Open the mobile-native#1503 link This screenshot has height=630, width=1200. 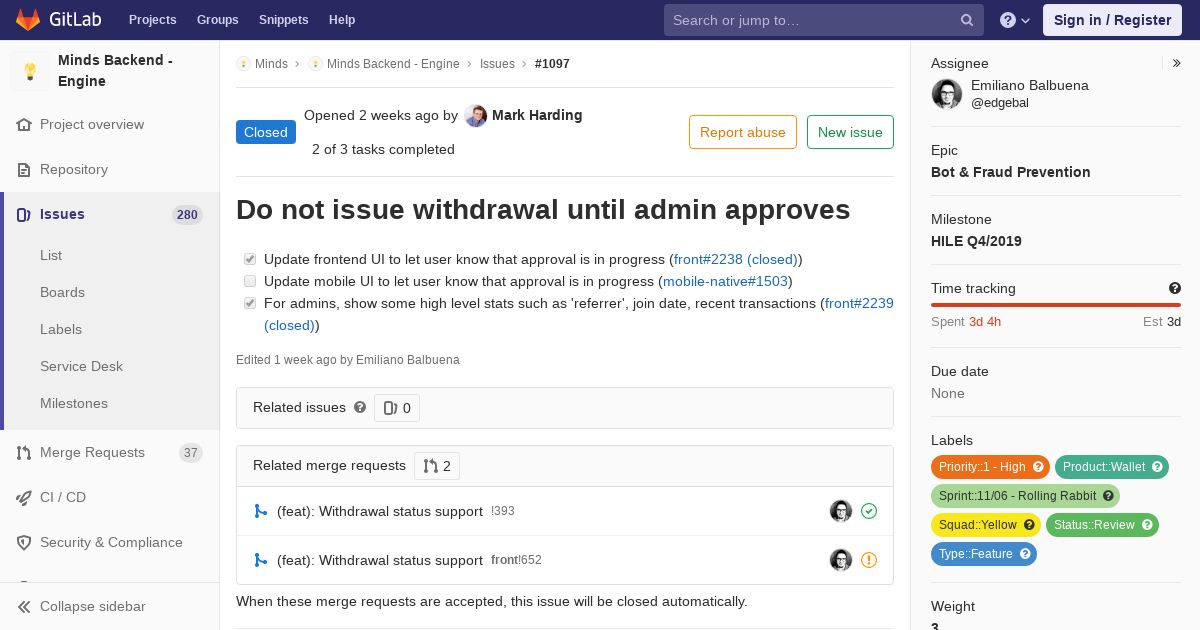[726, 281]
